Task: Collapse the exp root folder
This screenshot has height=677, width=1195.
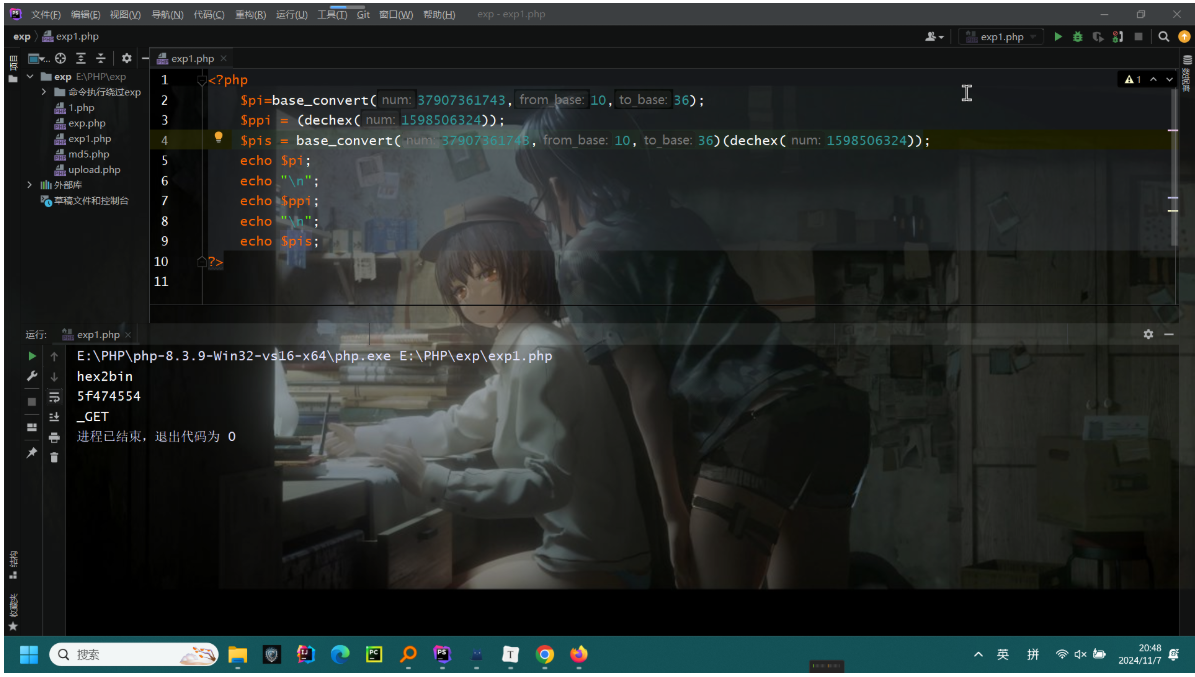Action: point(30,77)
